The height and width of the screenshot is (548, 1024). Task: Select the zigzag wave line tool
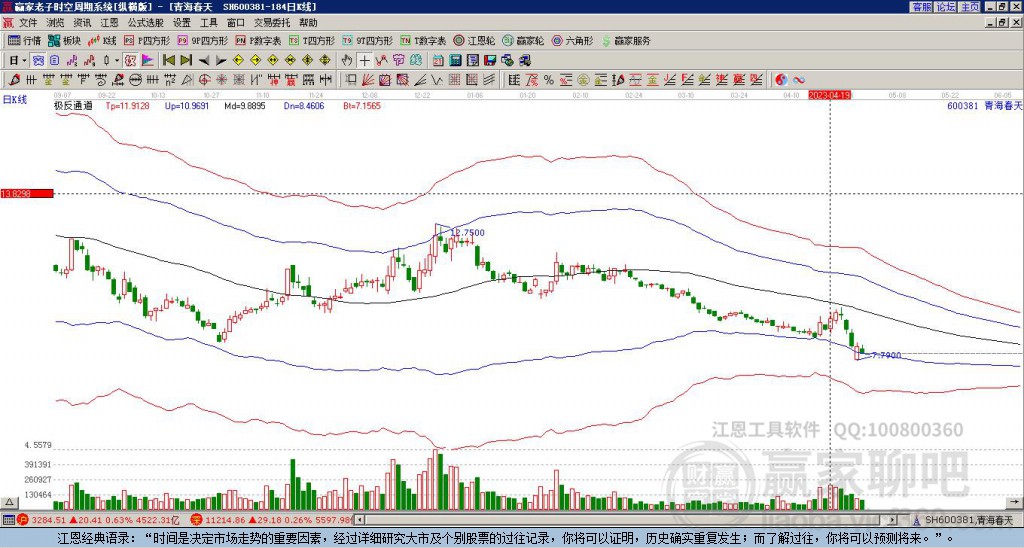coord(437,80)
